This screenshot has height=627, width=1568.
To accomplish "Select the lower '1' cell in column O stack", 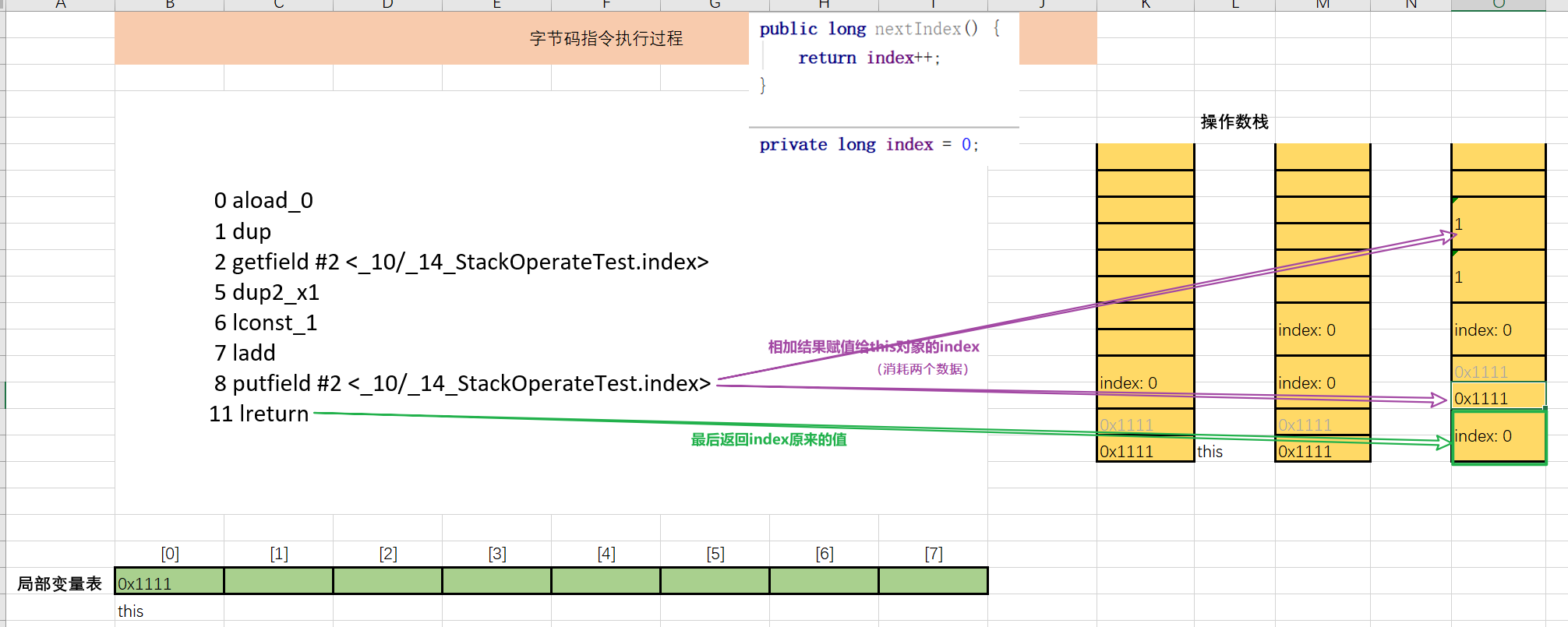I will (x=1498, y=277).
